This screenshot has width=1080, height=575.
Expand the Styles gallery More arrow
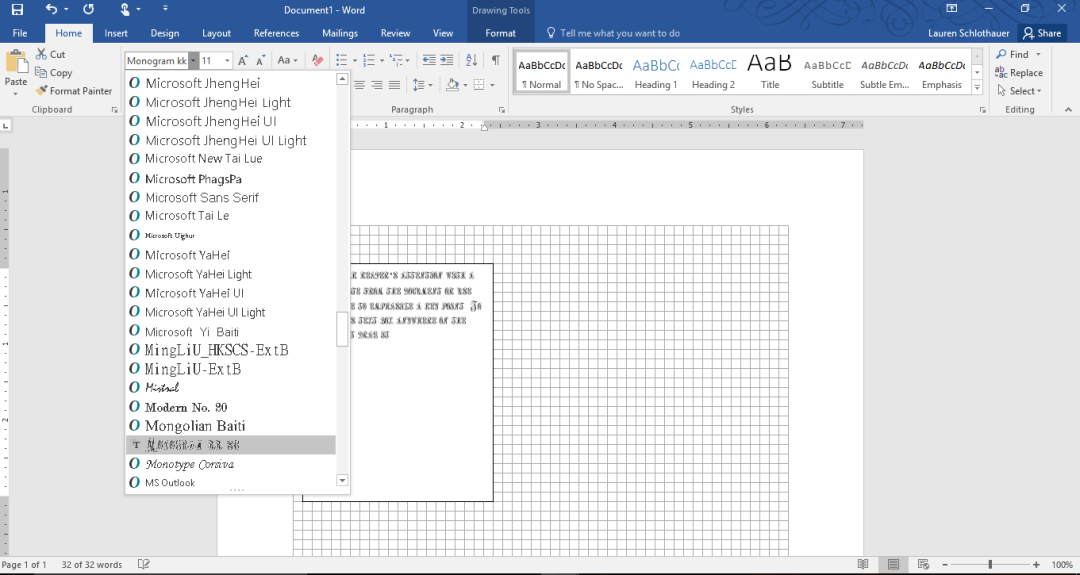tap(977, 87)
